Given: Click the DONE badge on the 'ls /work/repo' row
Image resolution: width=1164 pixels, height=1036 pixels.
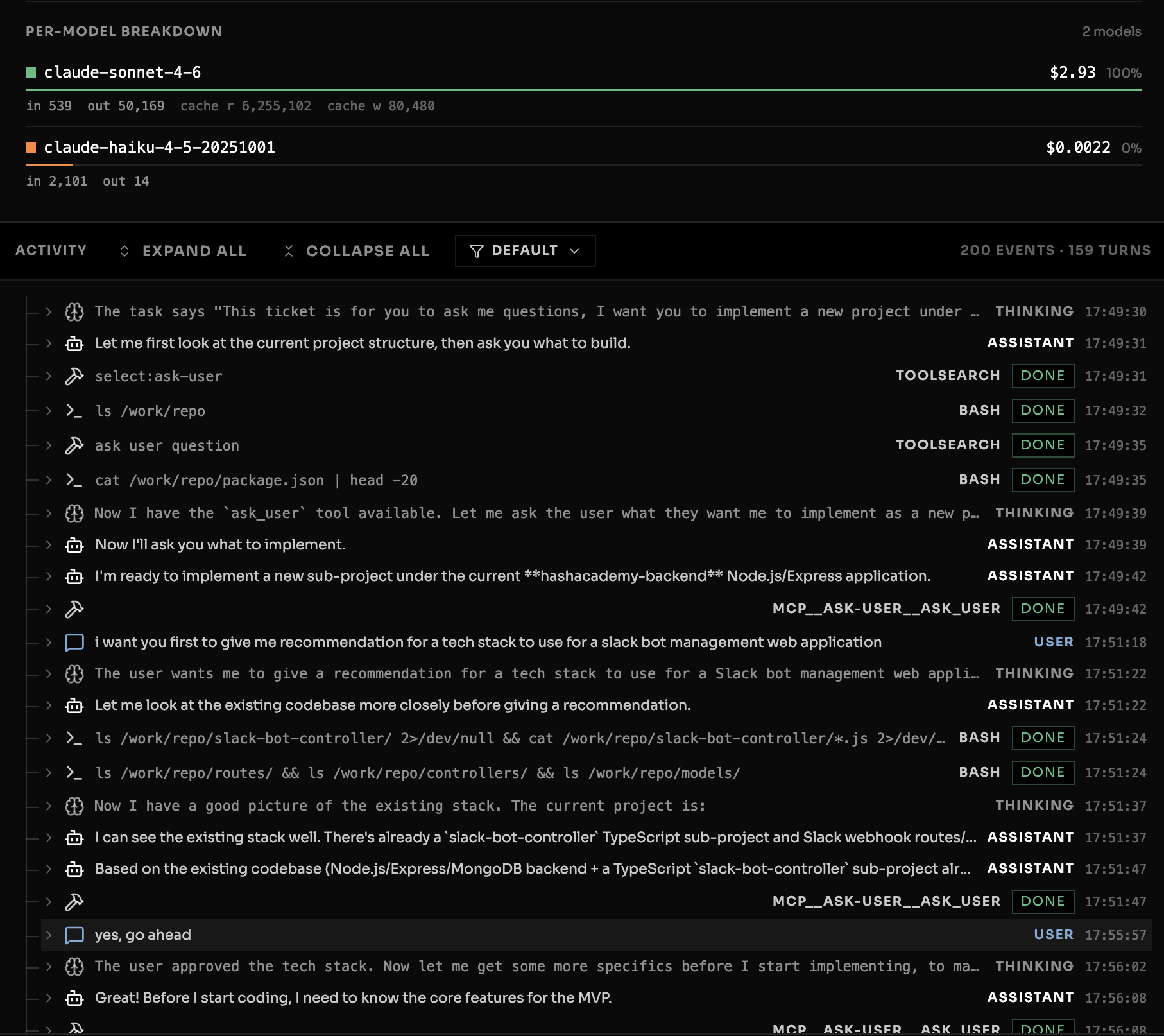Looking at the screenshot, I should [1043, 410].
